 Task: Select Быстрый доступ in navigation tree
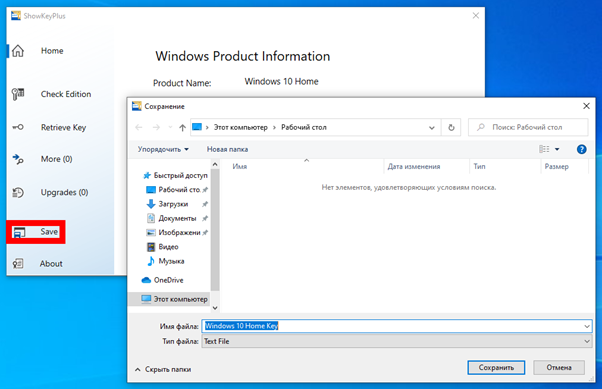pyautogui.click(x=176, y=175)
